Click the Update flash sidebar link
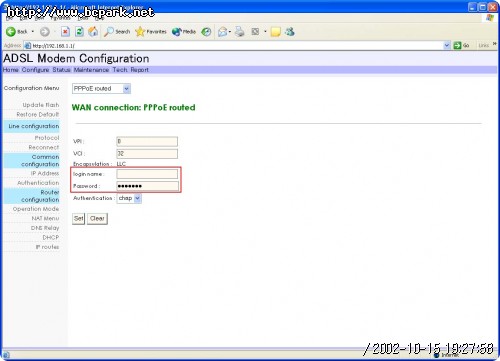This screenshot has height=361, width=500. click(x=41, y=105)
